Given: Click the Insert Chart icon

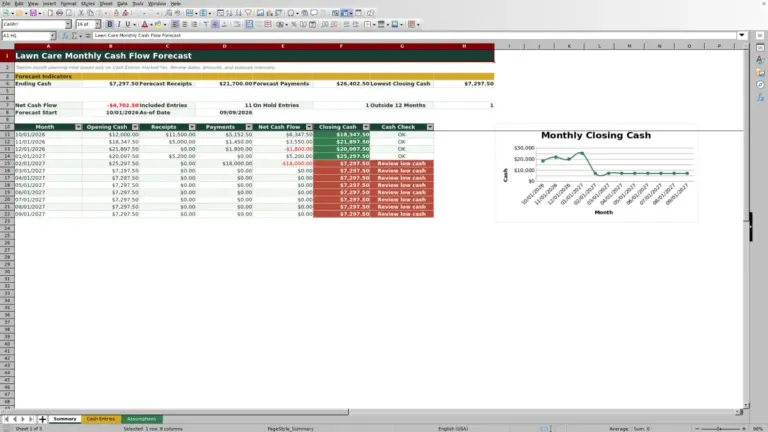Looking at the screenshot, I should tap(269, 13).
